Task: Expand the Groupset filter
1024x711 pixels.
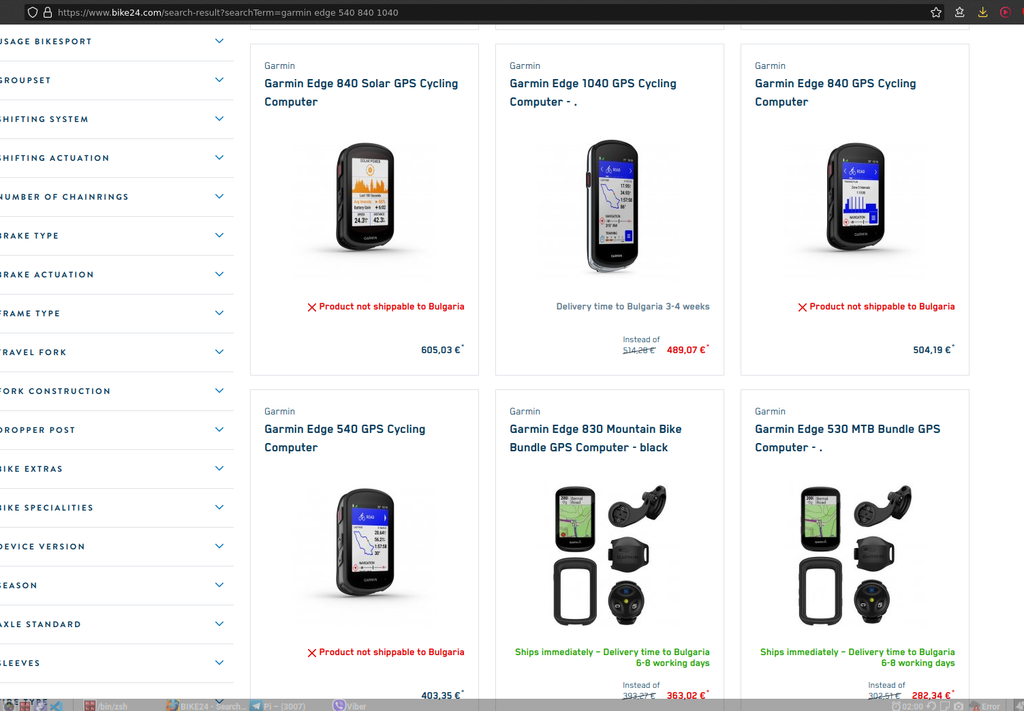Action: pos(116,80)
